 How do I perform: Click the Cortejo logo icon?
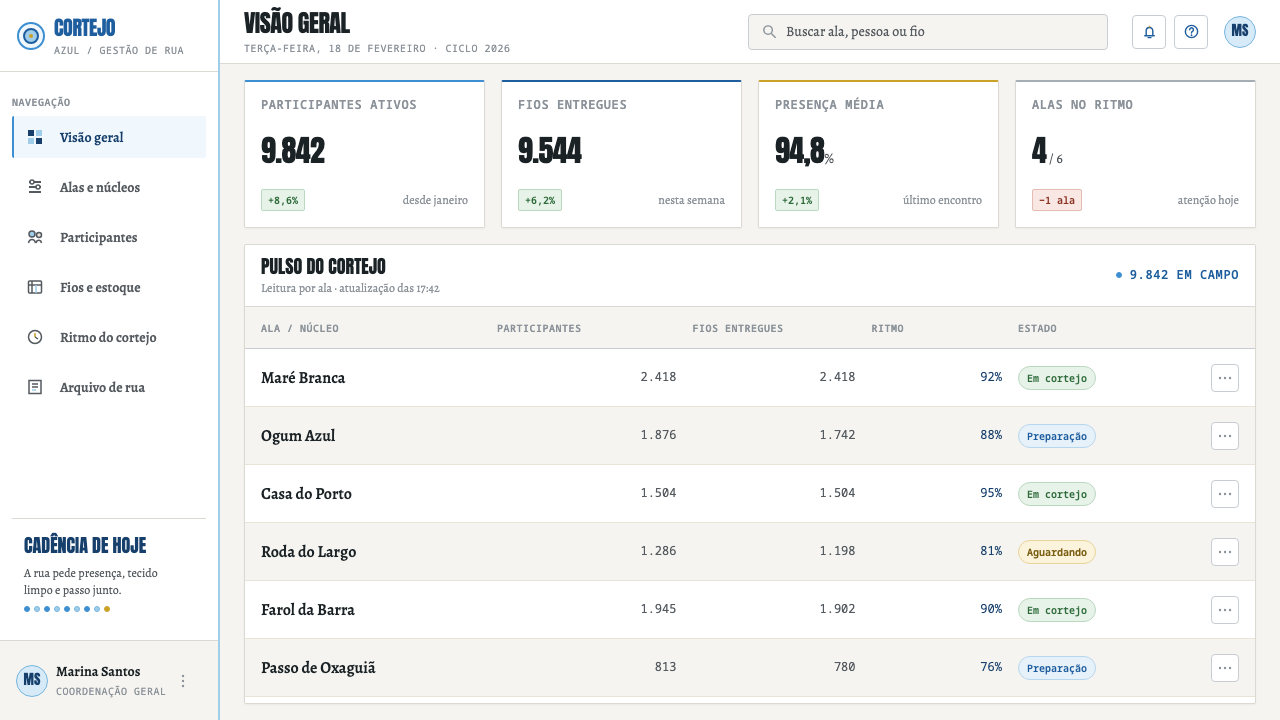tap(31, 36)
